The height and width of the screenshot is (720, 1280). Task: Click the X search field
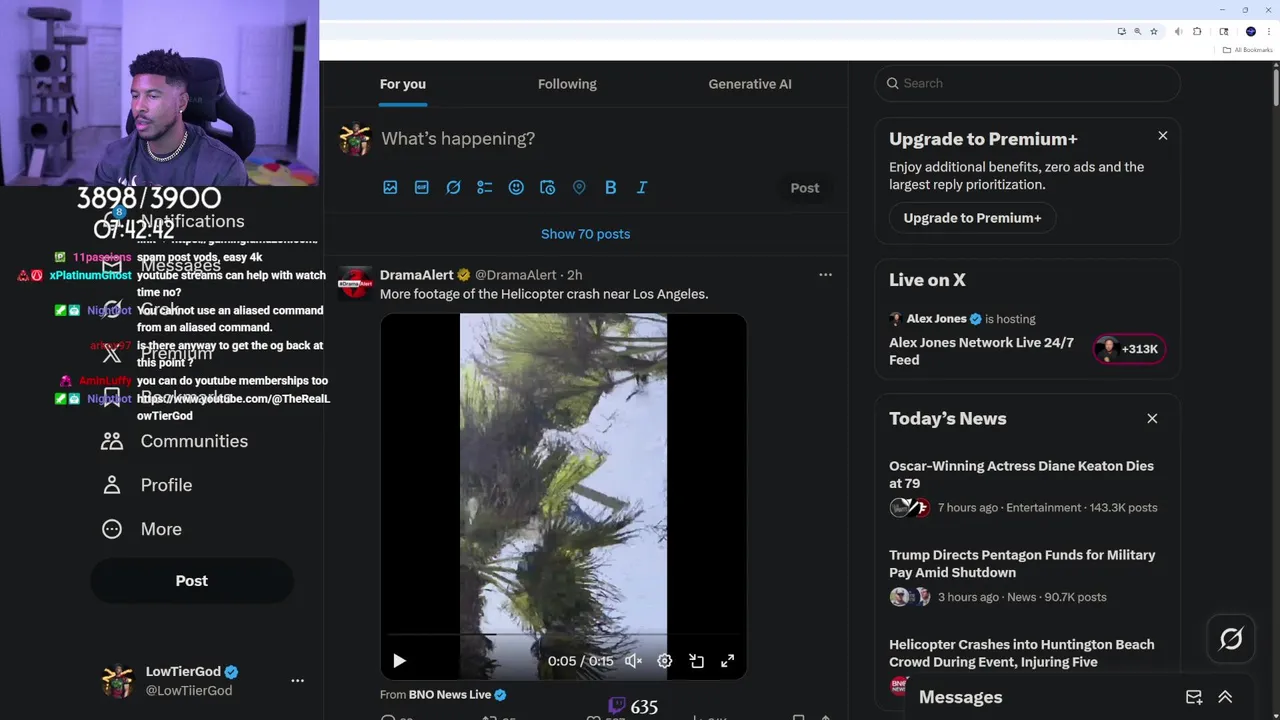pos(1028,83)
